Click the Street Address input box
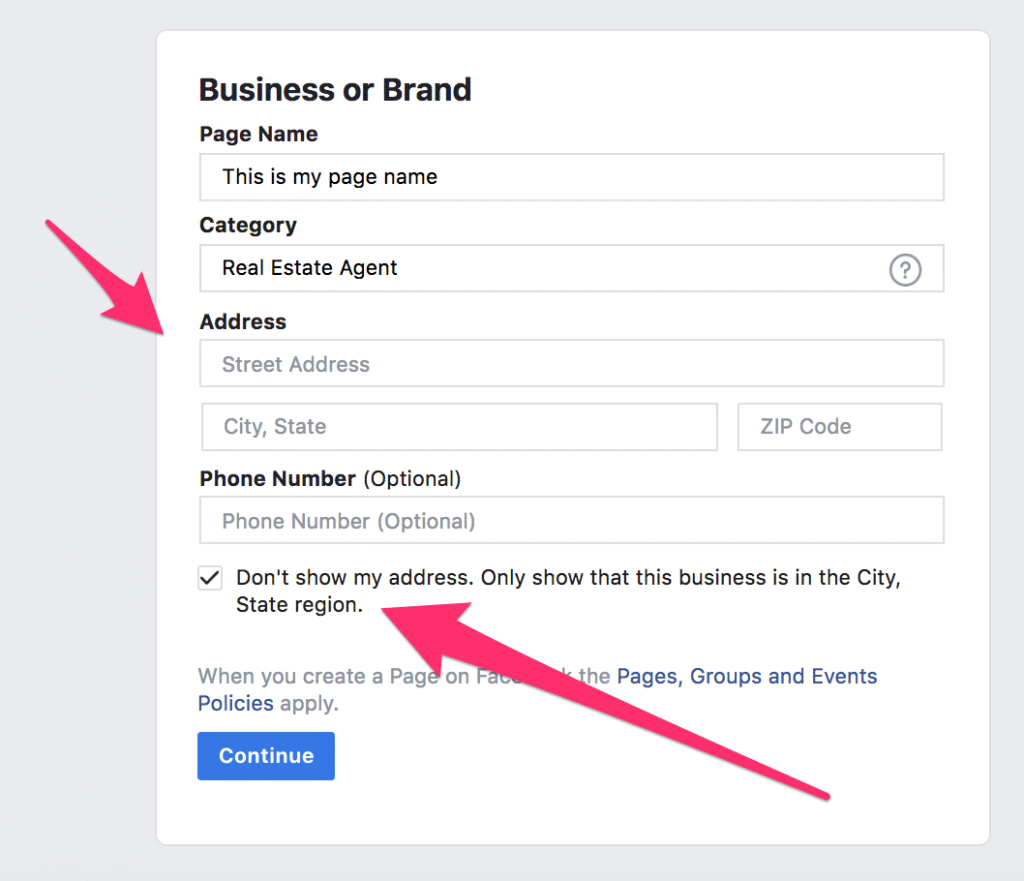This screenshot has height=881, width=1024. pos(570,363)
